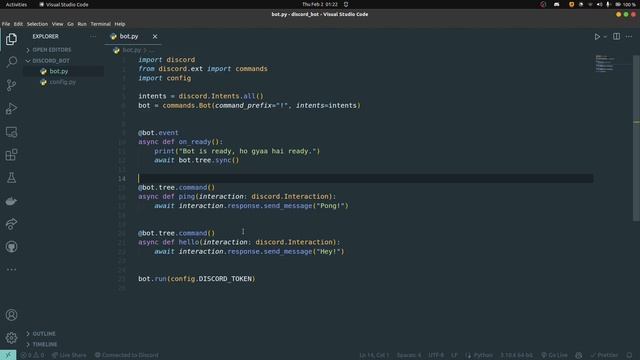Screen dimensions: 640x360
Task: Open Testing flask icon
Action: coord(11,178)
